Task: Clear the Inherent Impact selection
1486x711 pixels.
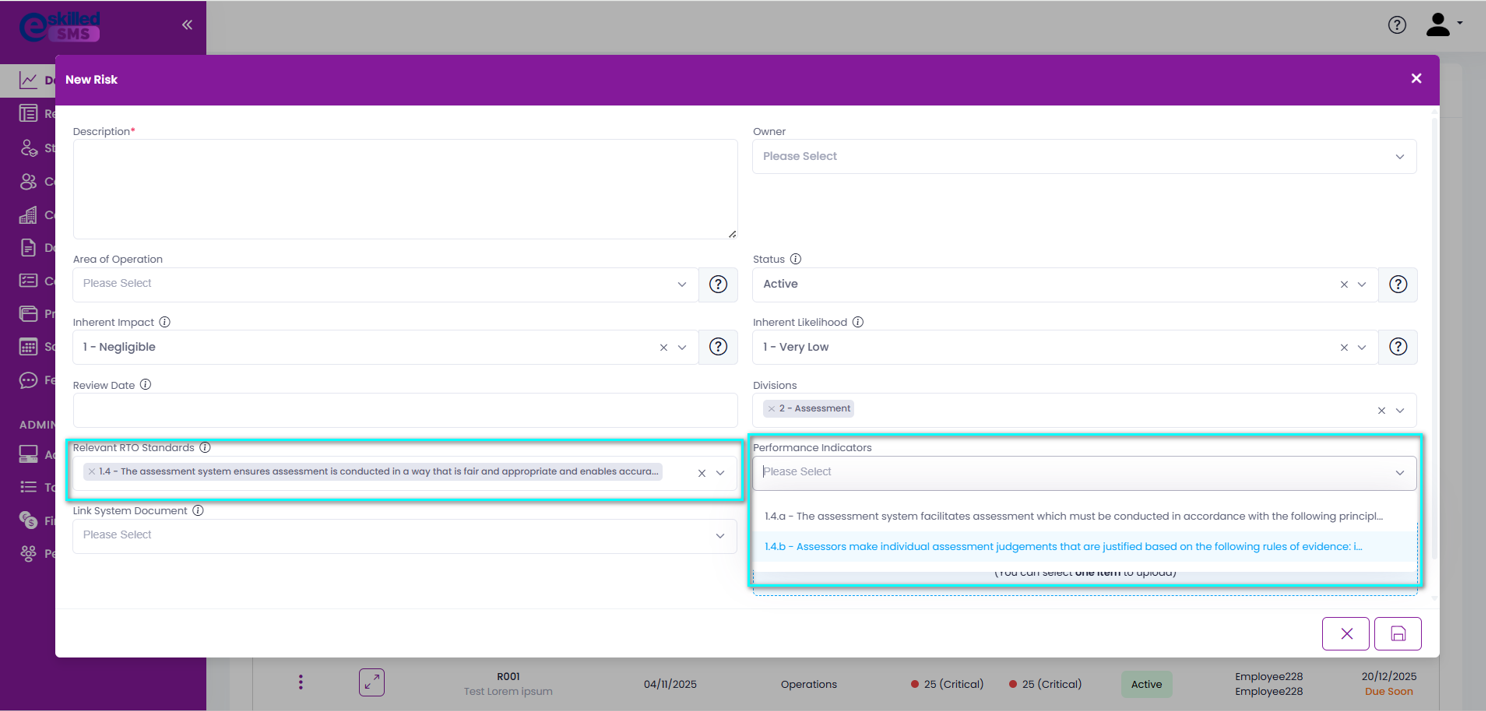Action: [663, 348]
